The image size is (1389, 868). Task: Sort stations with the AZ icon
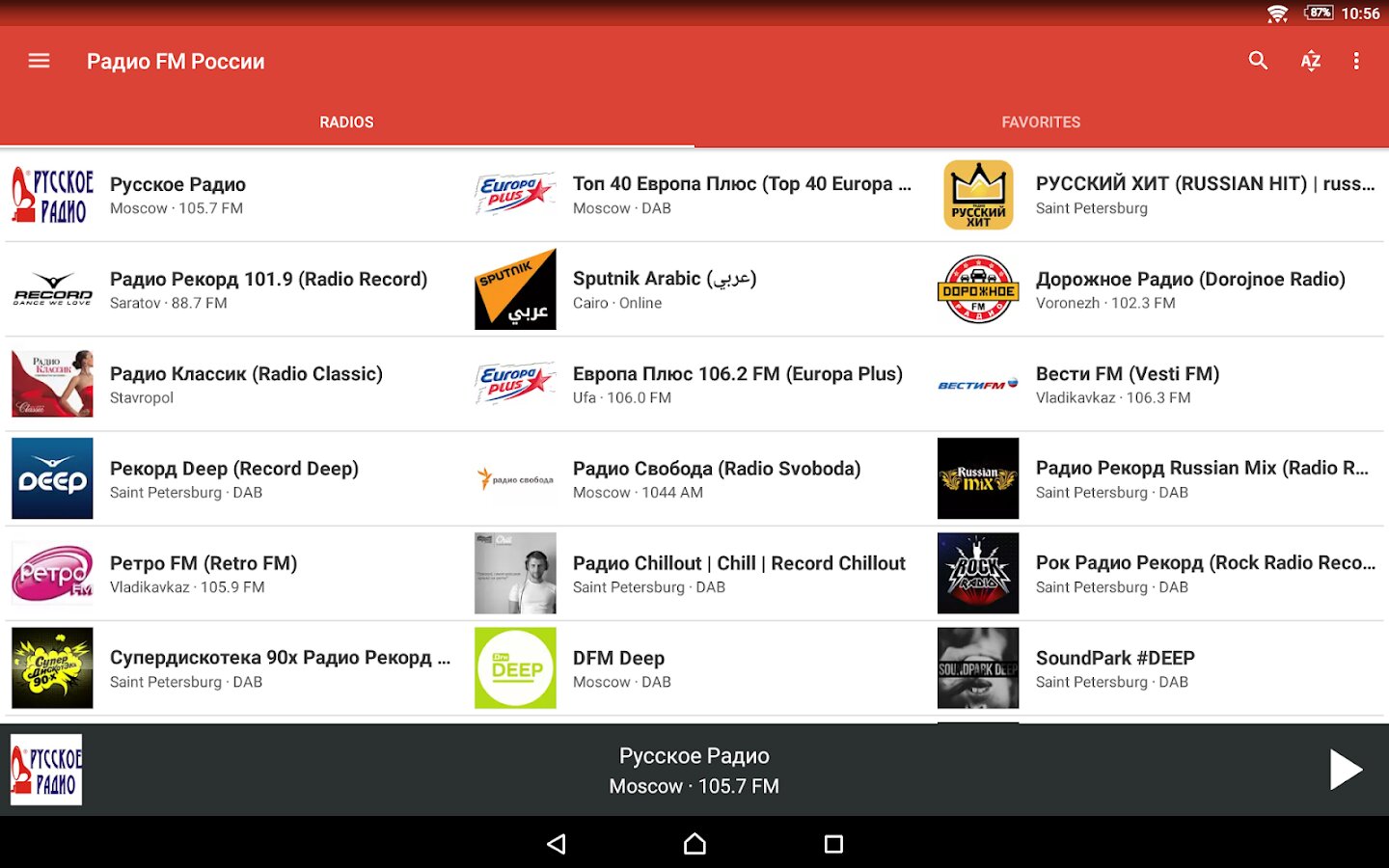1310,61
